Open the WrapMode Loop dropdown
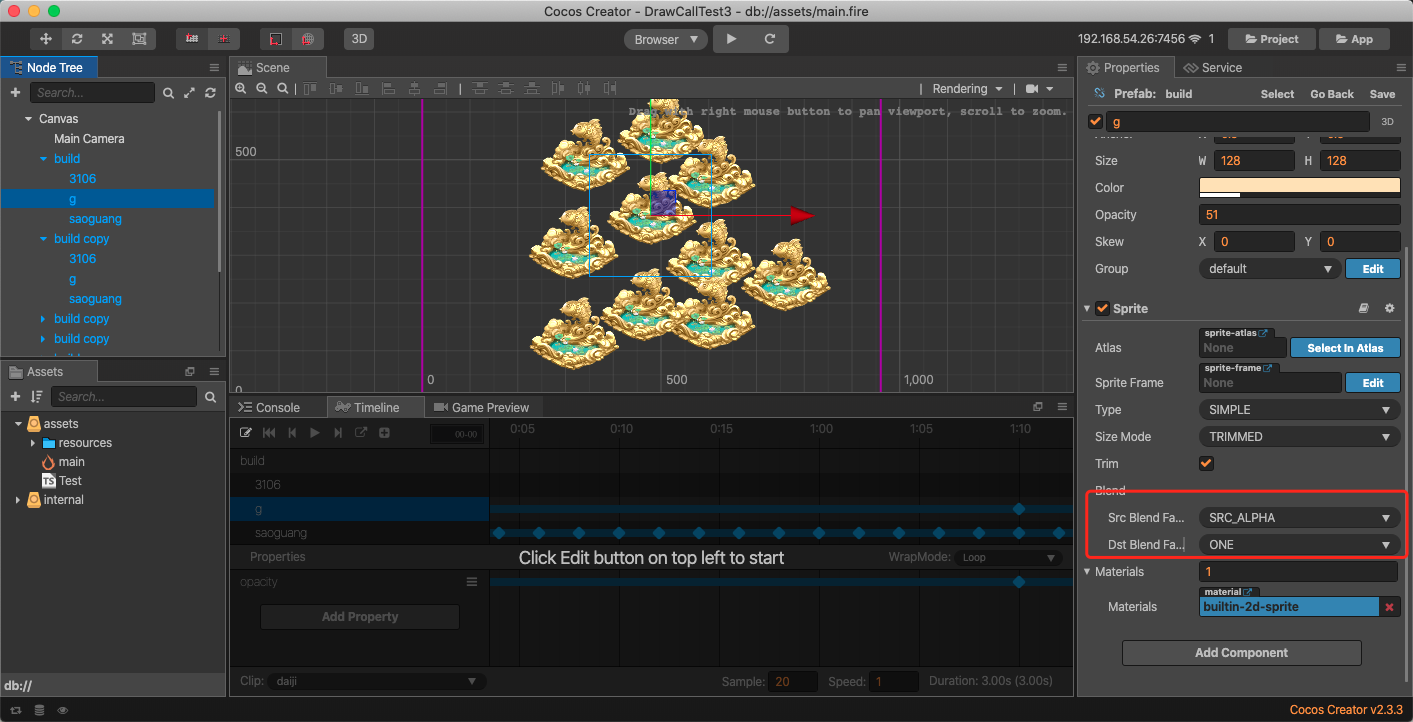 [x=1009, y=558]
